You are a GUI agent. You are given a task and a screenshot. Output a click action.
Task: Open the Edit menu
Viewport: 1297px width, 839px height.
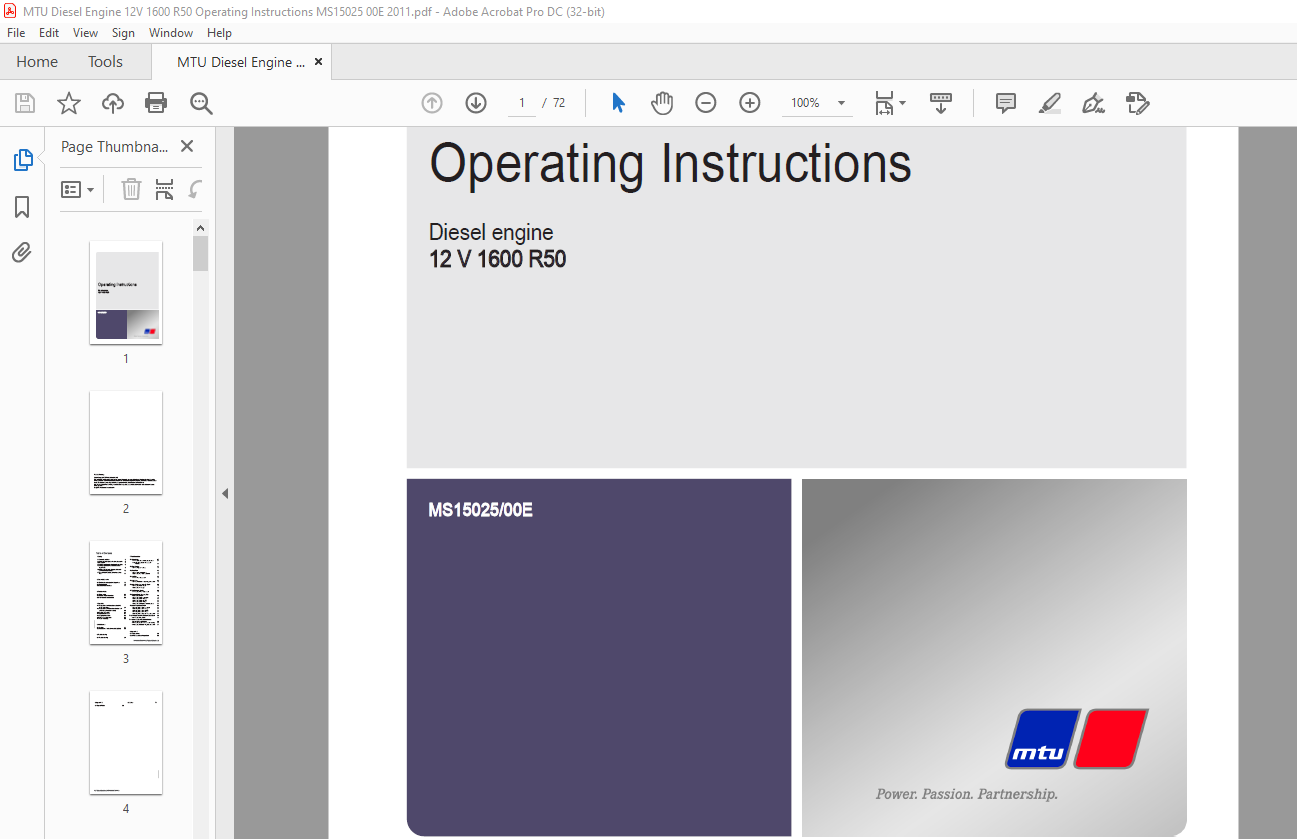(x=49, y=33)
